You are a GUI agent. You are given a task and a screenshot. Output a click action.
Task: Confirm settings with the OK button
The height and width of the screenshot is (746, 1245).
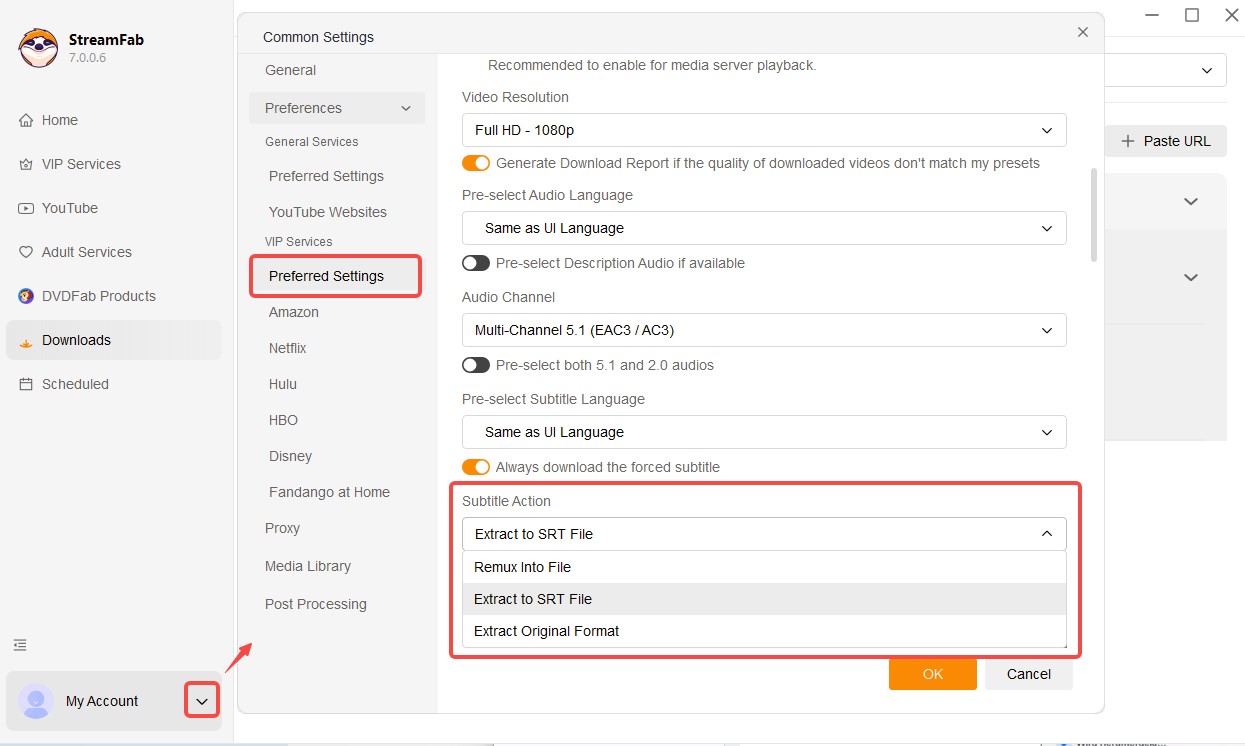tap(932, 674)
